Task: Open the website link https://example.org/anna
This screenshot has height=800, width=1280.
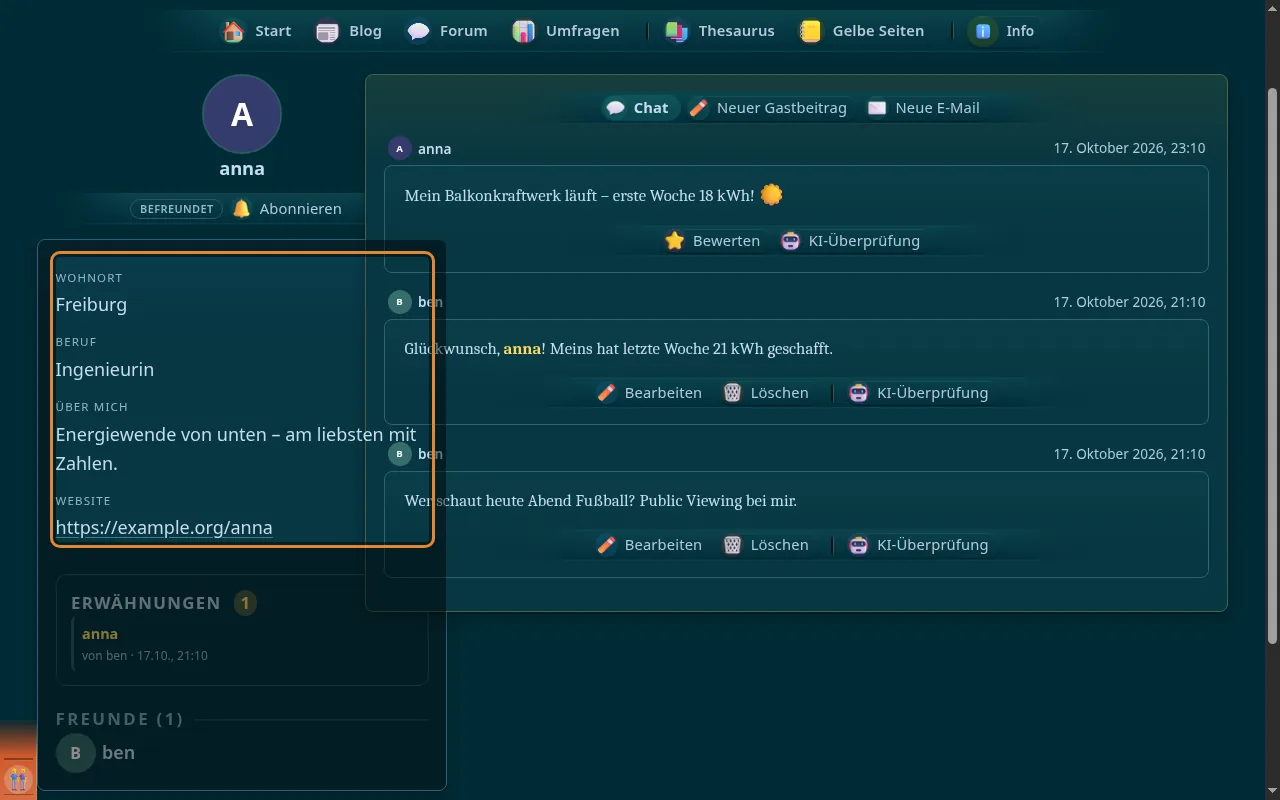Action: pyautogui.click(x=164, y=528)
